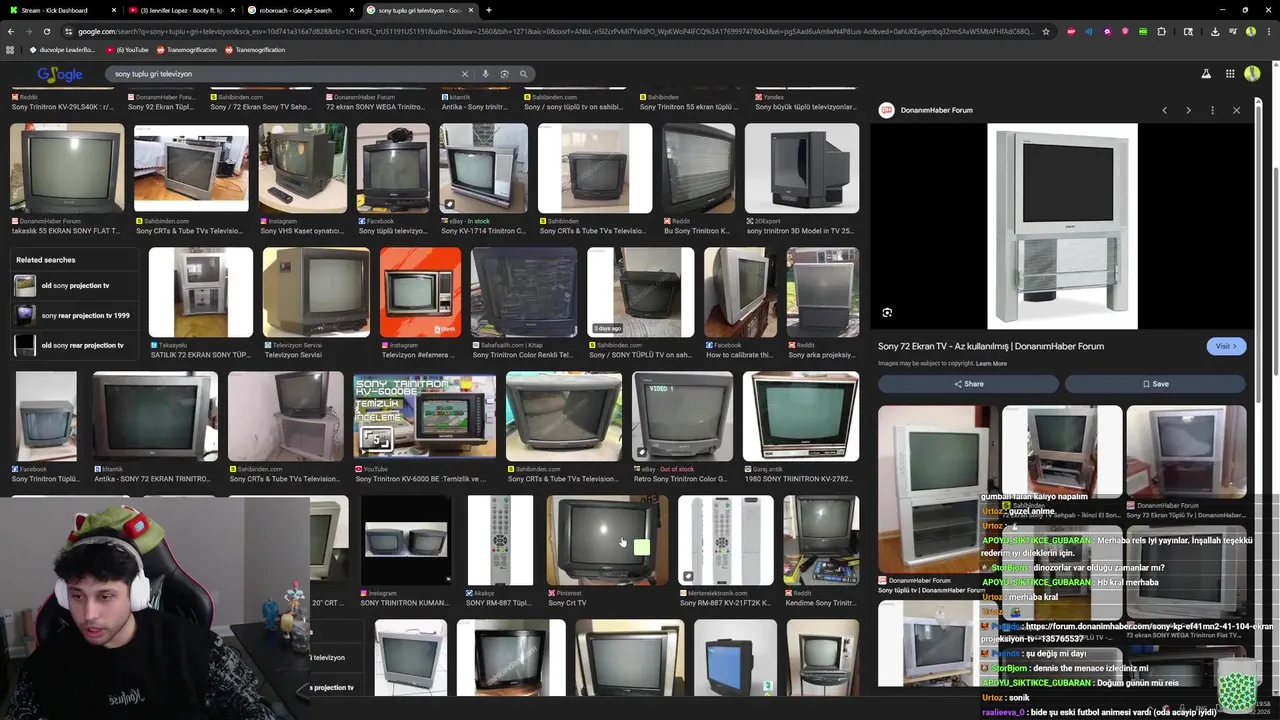Image resolution: width=1280 pixels, height=720 pixels.
Task: Submit search with magnifier icon
Action: (523, 74)
